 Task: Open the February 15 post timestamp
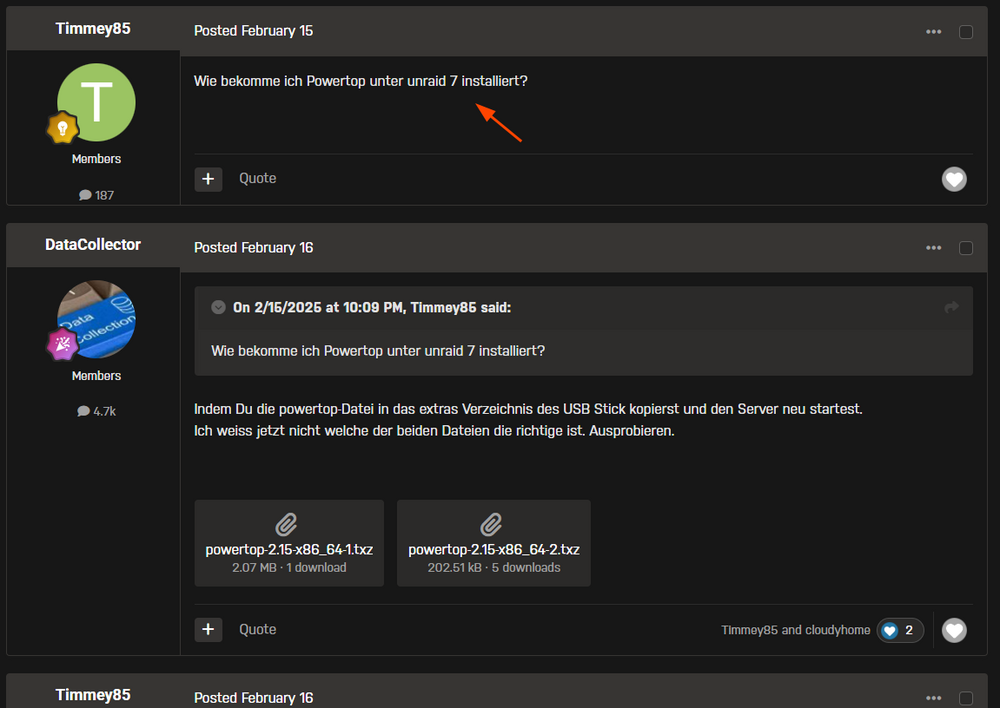tap(253, 31)
